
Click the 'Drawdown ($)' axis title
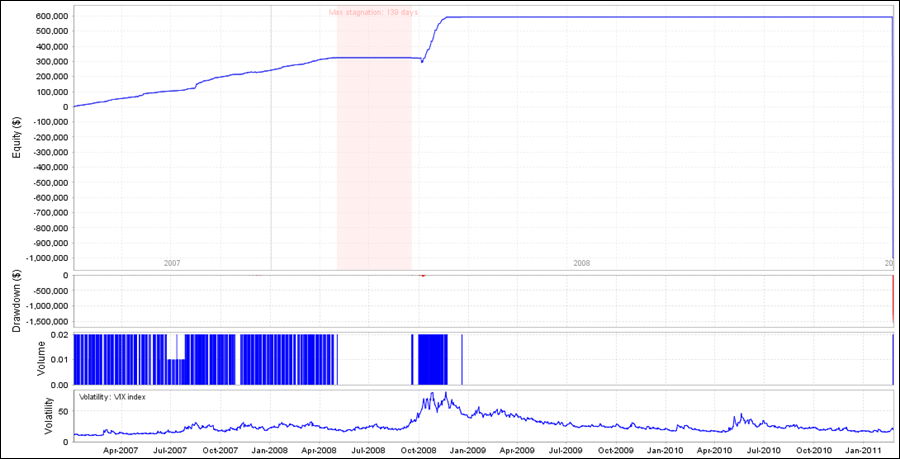click(15, 300)
